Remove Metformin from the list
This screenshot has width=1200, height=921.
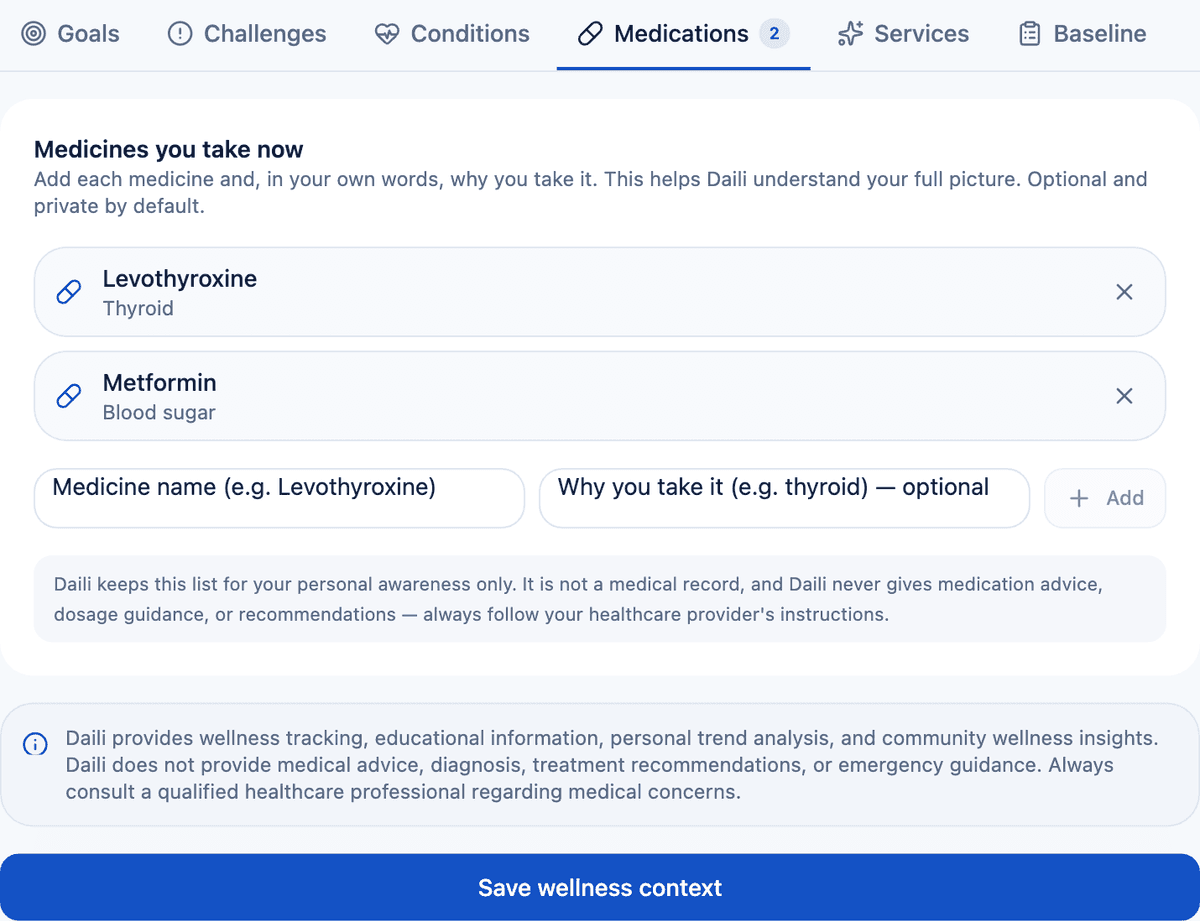1124,396
